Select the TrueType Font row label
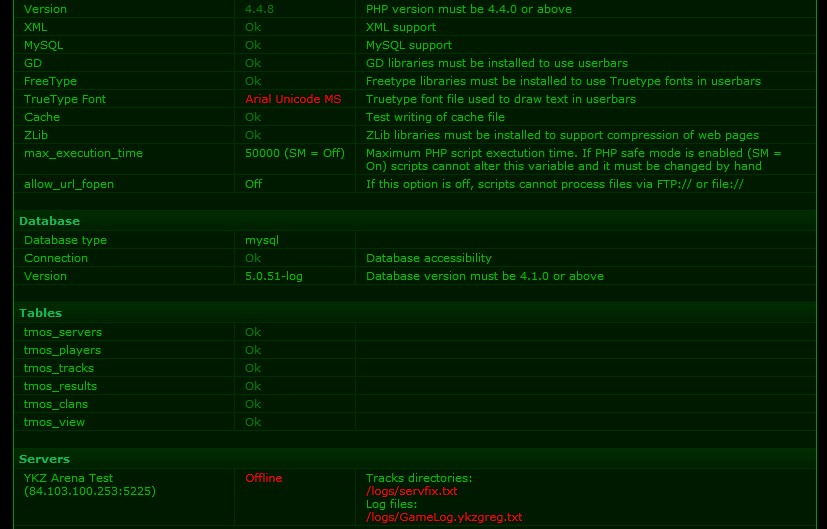This screenshot has height=529, width=827. click(x=65, y=99)
